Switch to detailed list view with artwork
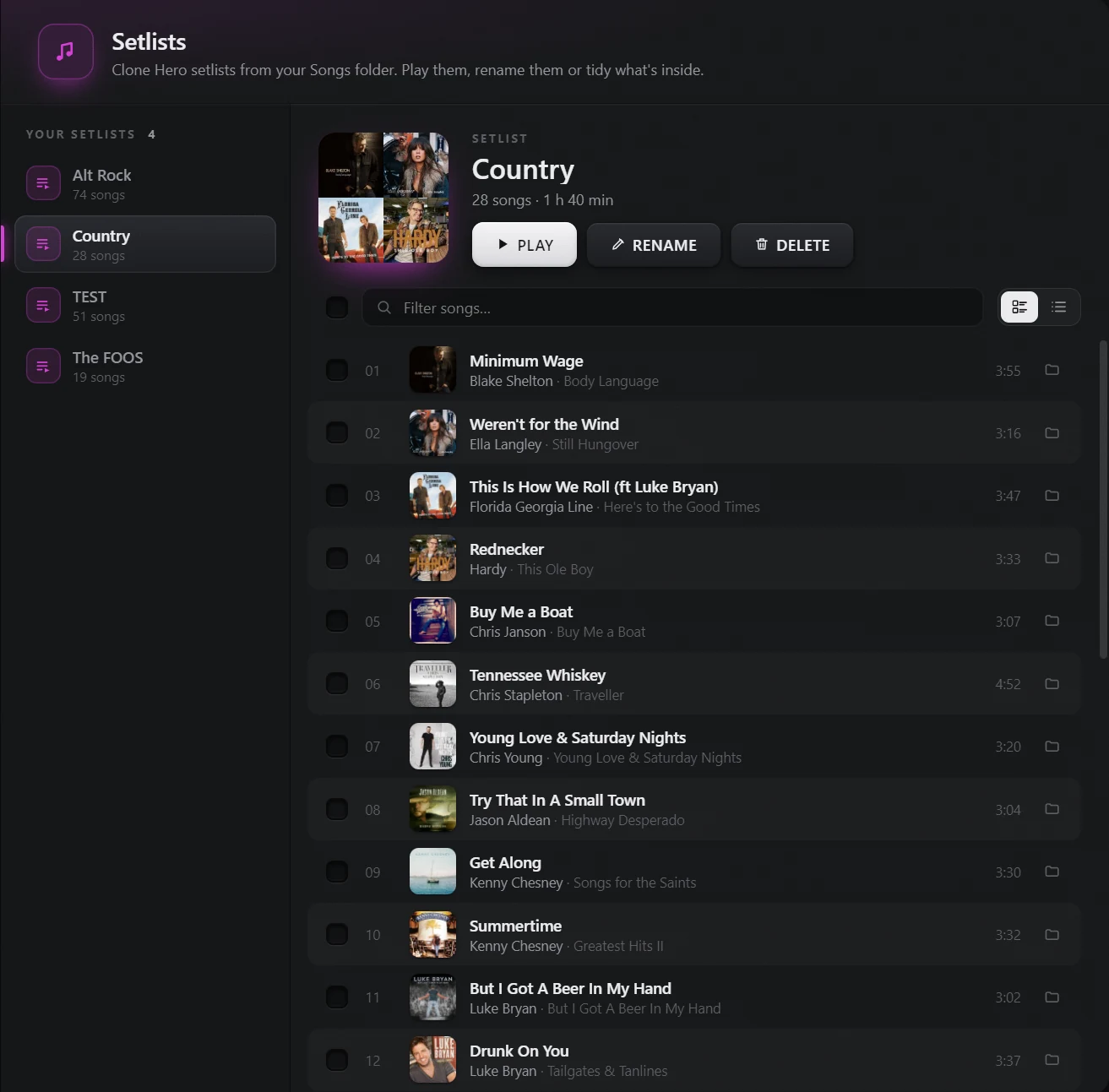 coord(1019,307)
